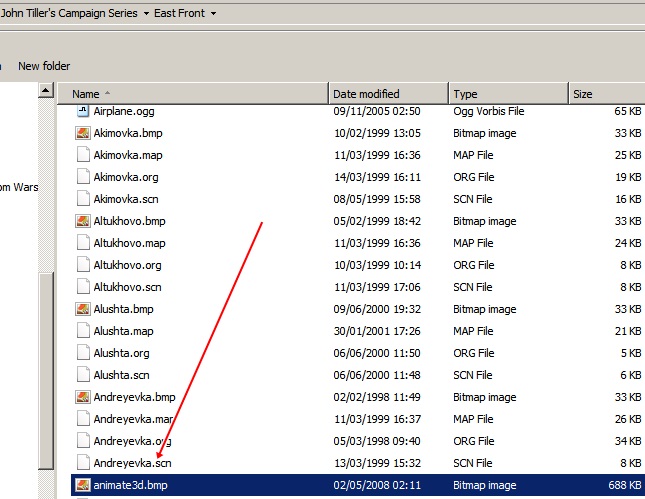Click the Andreyevka.org file icon

tap(83, 441)
